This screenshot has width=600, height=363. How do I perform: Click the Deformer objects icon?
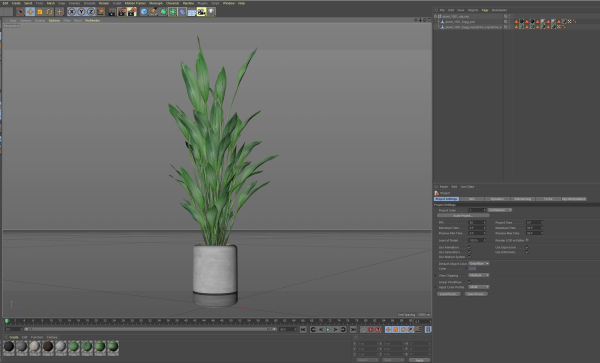click(x=182, y=12)
